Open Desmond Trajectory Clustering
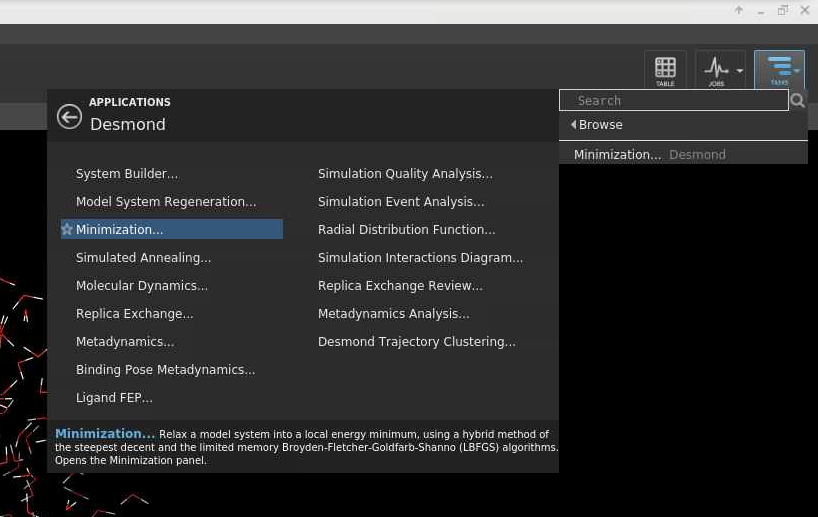 tap(417, 342)
